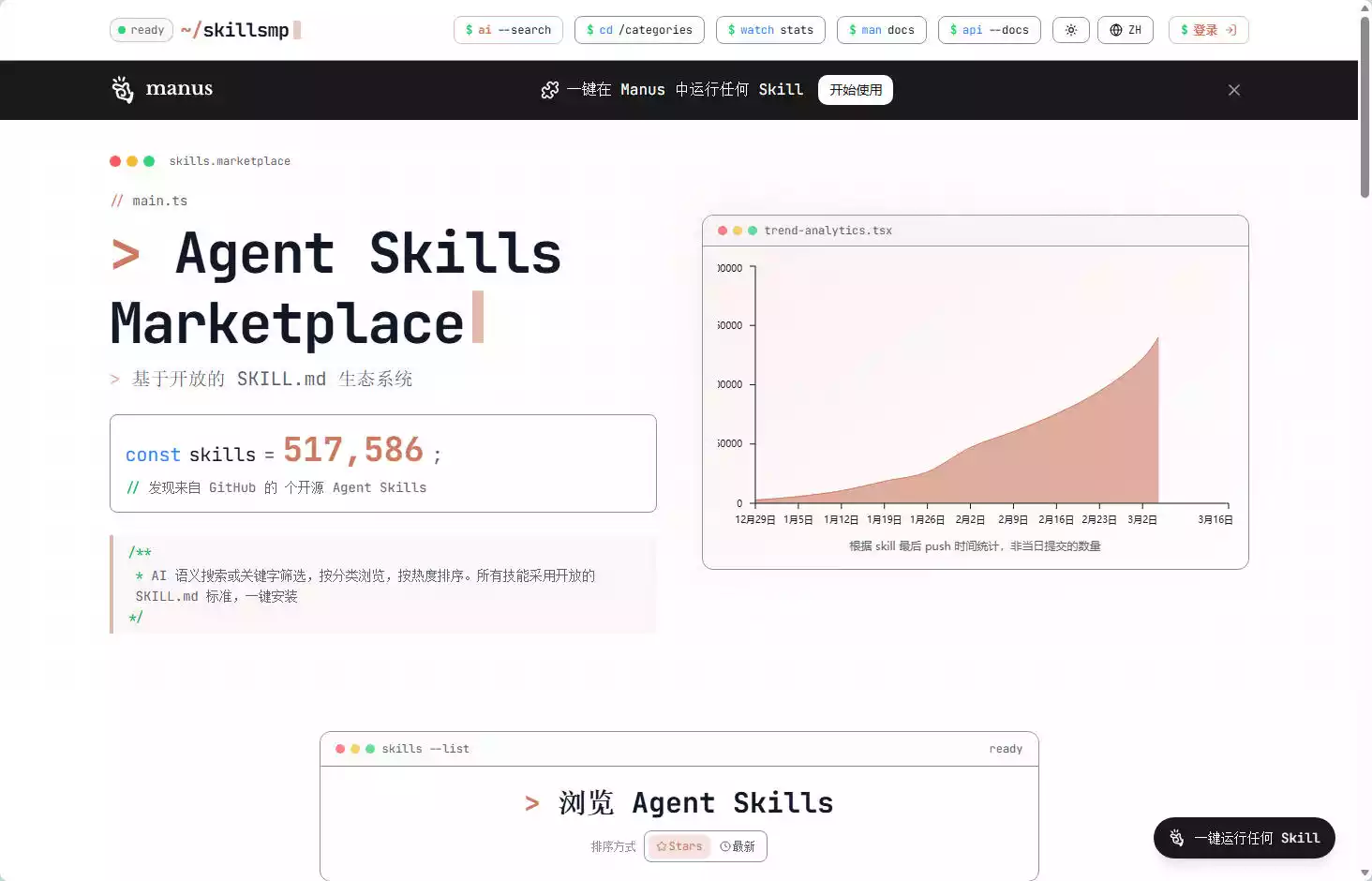The height and width of the screenshot is (881, 1372).
Task: Click the 登录 login button
Action: (x=1209, y=30)
